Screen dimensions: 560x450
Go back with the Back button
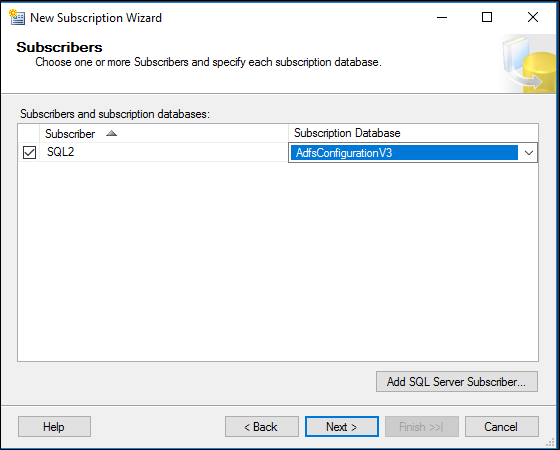[x=262, y=426]
